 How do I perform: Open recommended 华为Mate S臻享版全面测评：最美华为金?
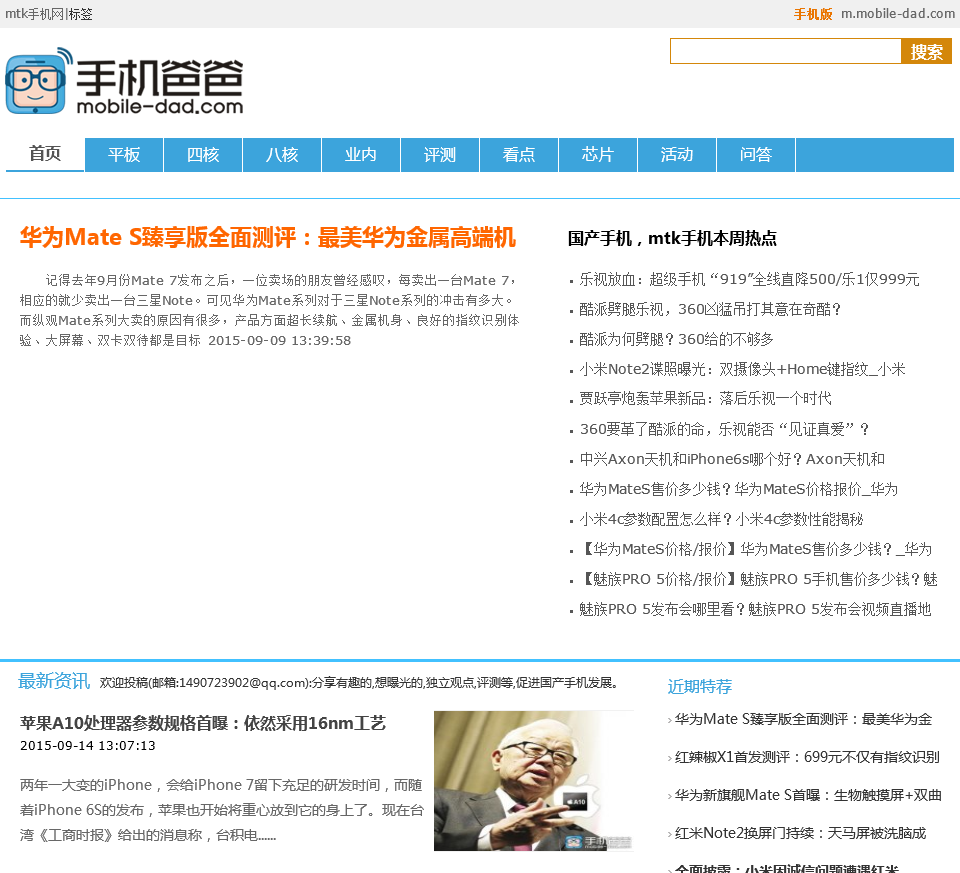(x=803, y=719)
